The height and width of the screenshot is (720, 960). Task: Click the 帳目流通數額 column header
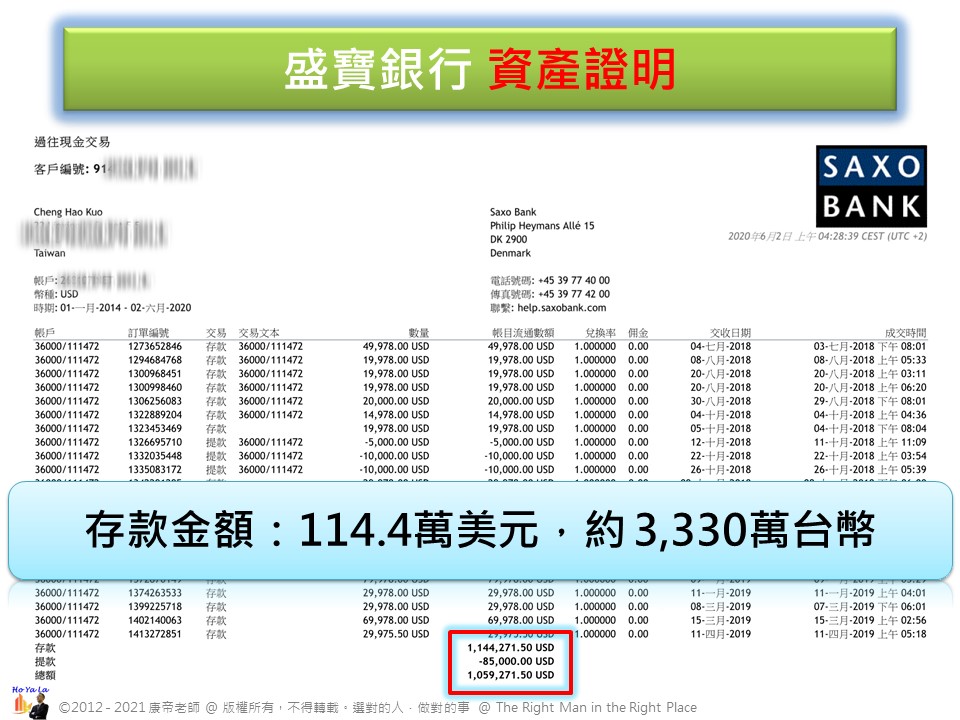(520, 333)
